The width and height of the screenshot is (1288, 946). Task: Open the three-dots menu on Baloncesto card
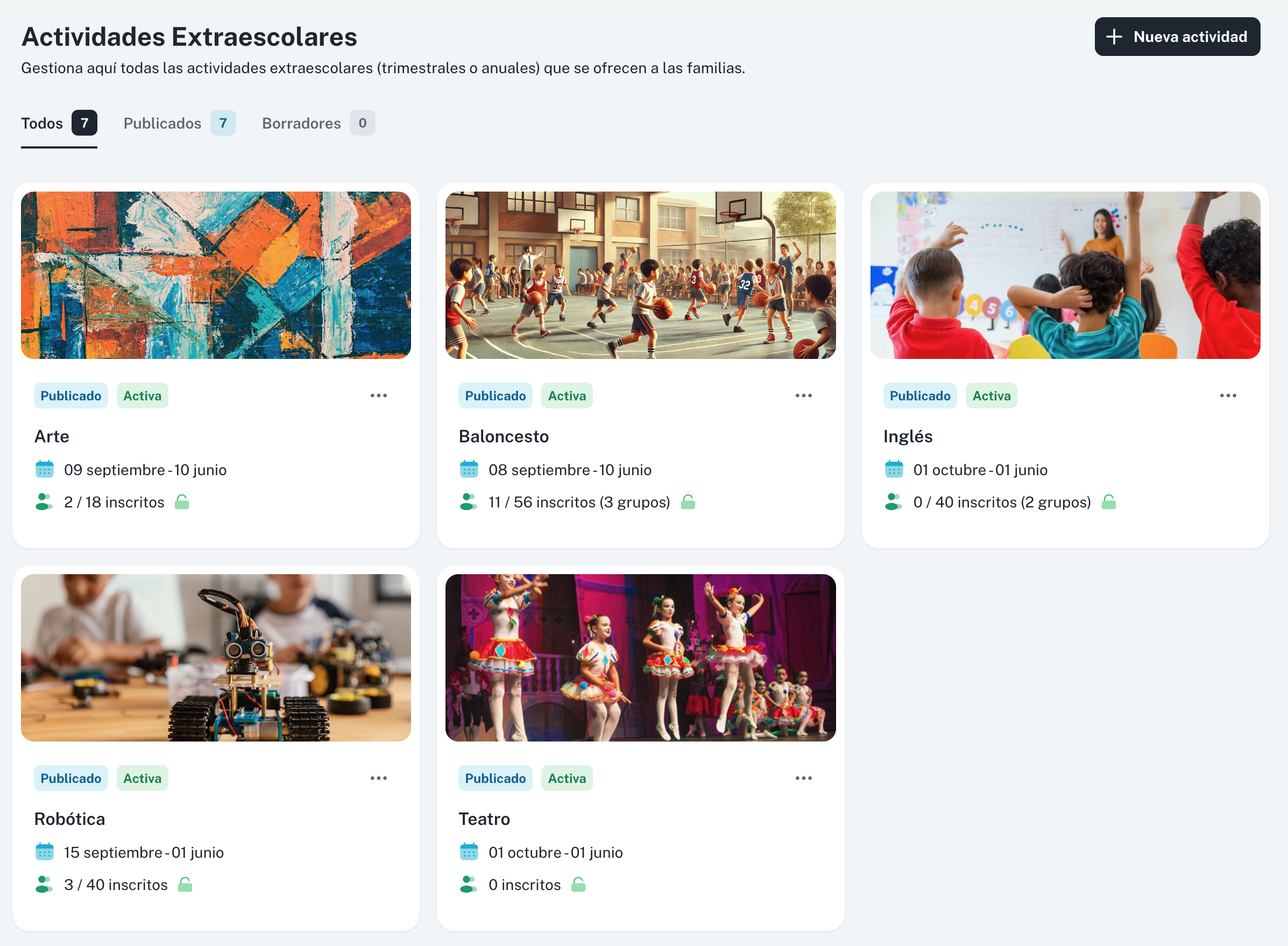tap(804, 396)
